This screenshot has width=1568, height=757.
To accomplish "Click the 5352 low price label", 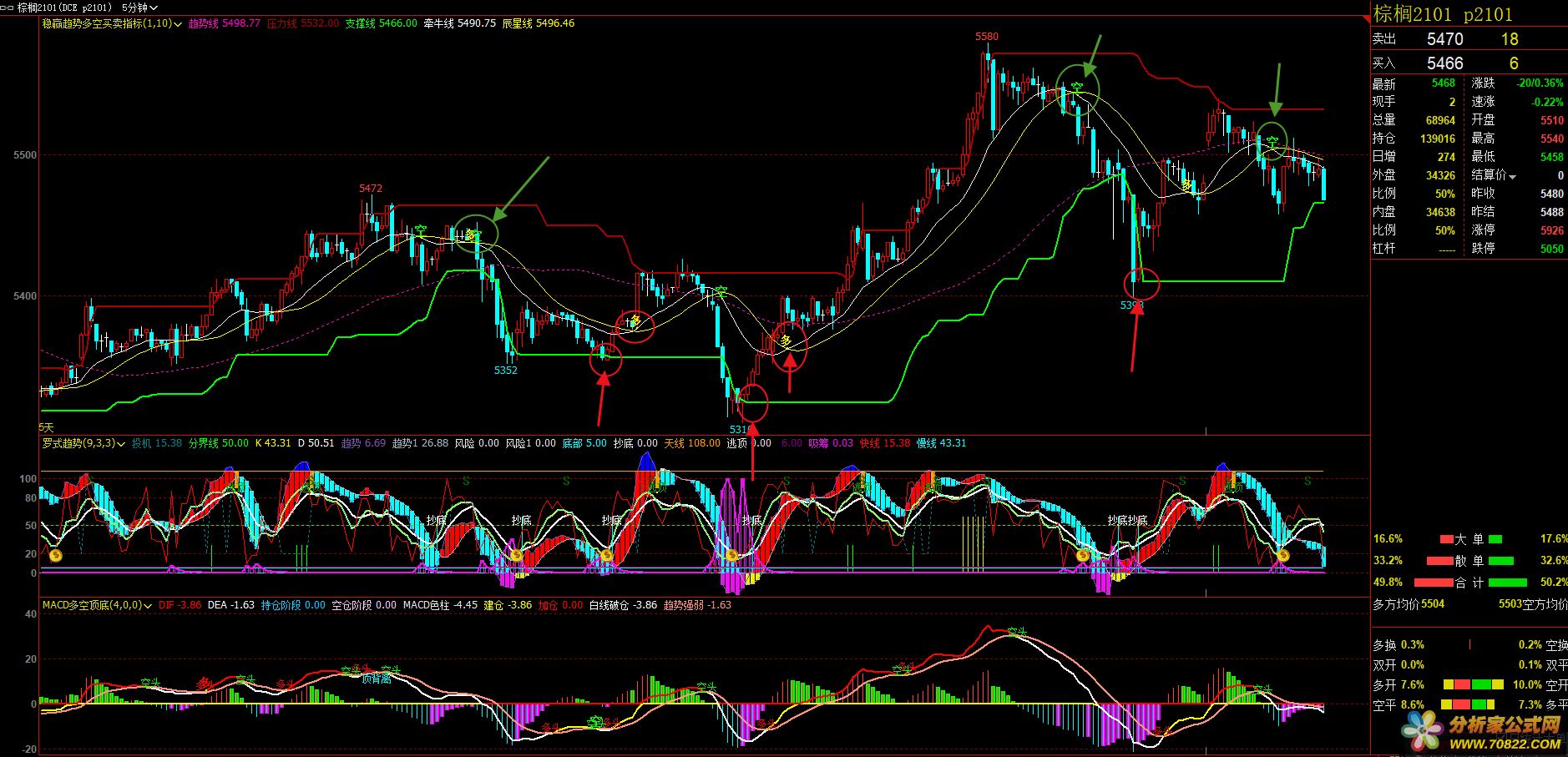I will click(506, 371).
